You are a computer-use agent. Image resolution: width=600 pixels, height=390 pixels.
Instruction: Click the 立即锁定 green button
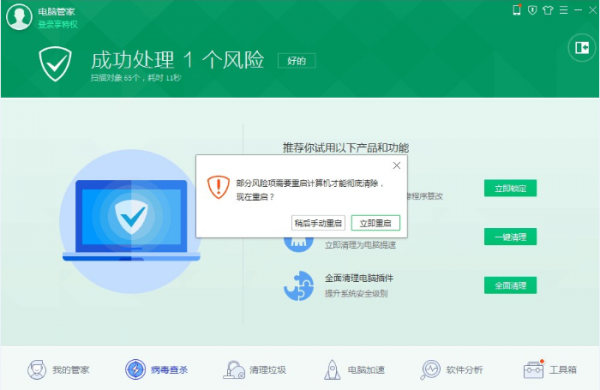510,188
